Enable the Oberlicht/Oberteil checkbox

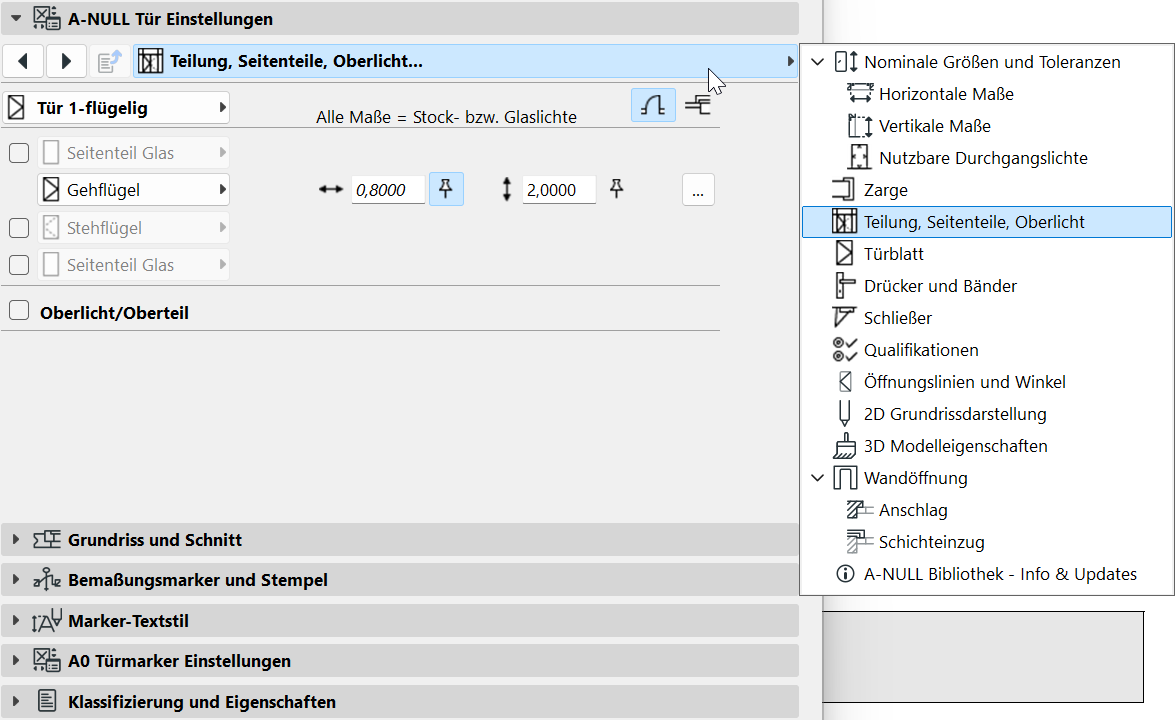(18, 312)
